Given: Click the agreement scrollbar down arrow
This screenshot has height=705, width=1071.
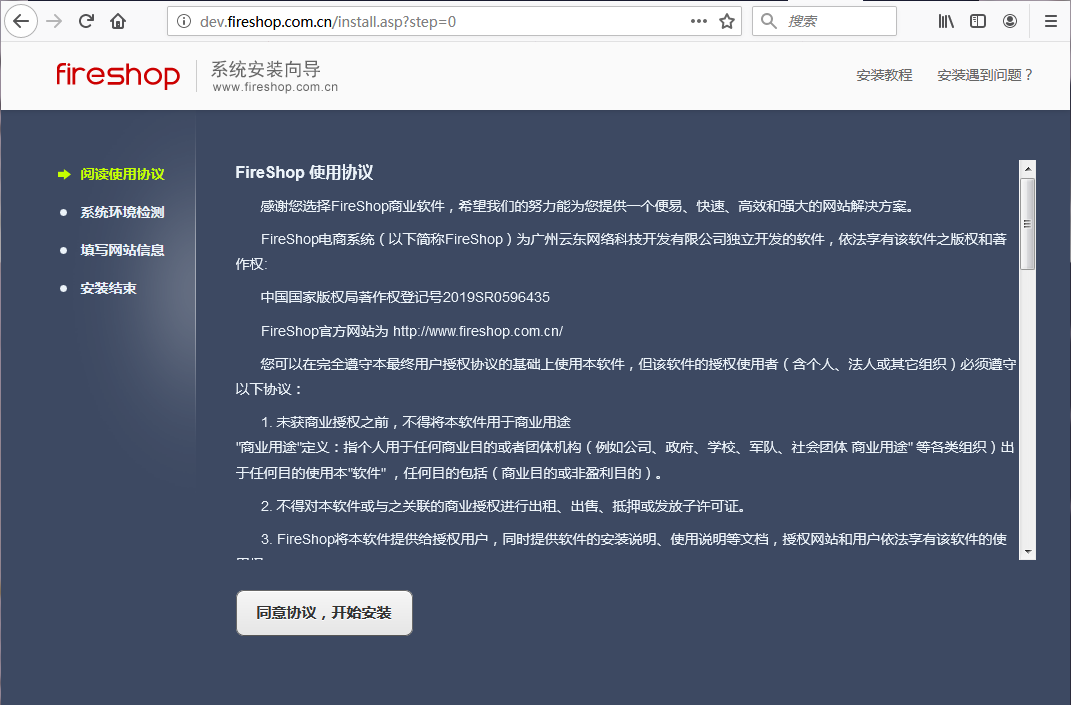Looking at the screenshot, I should (1027, 551).
